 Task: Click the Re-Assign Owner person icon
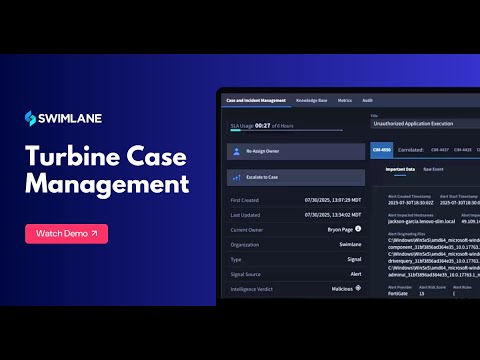tap(237, 151)
